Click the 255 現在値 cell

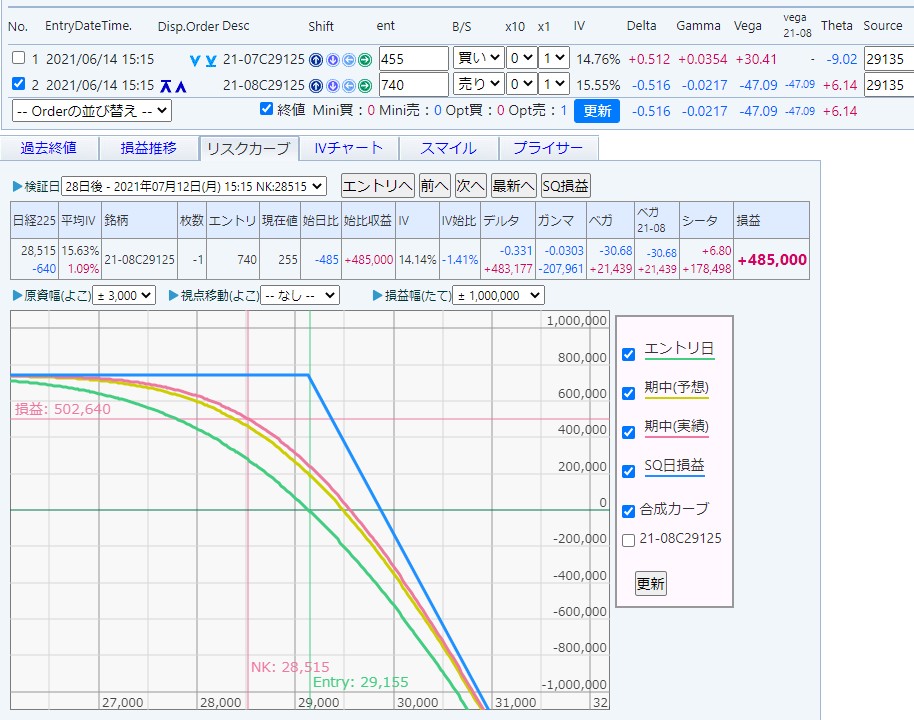click(280, 259)
